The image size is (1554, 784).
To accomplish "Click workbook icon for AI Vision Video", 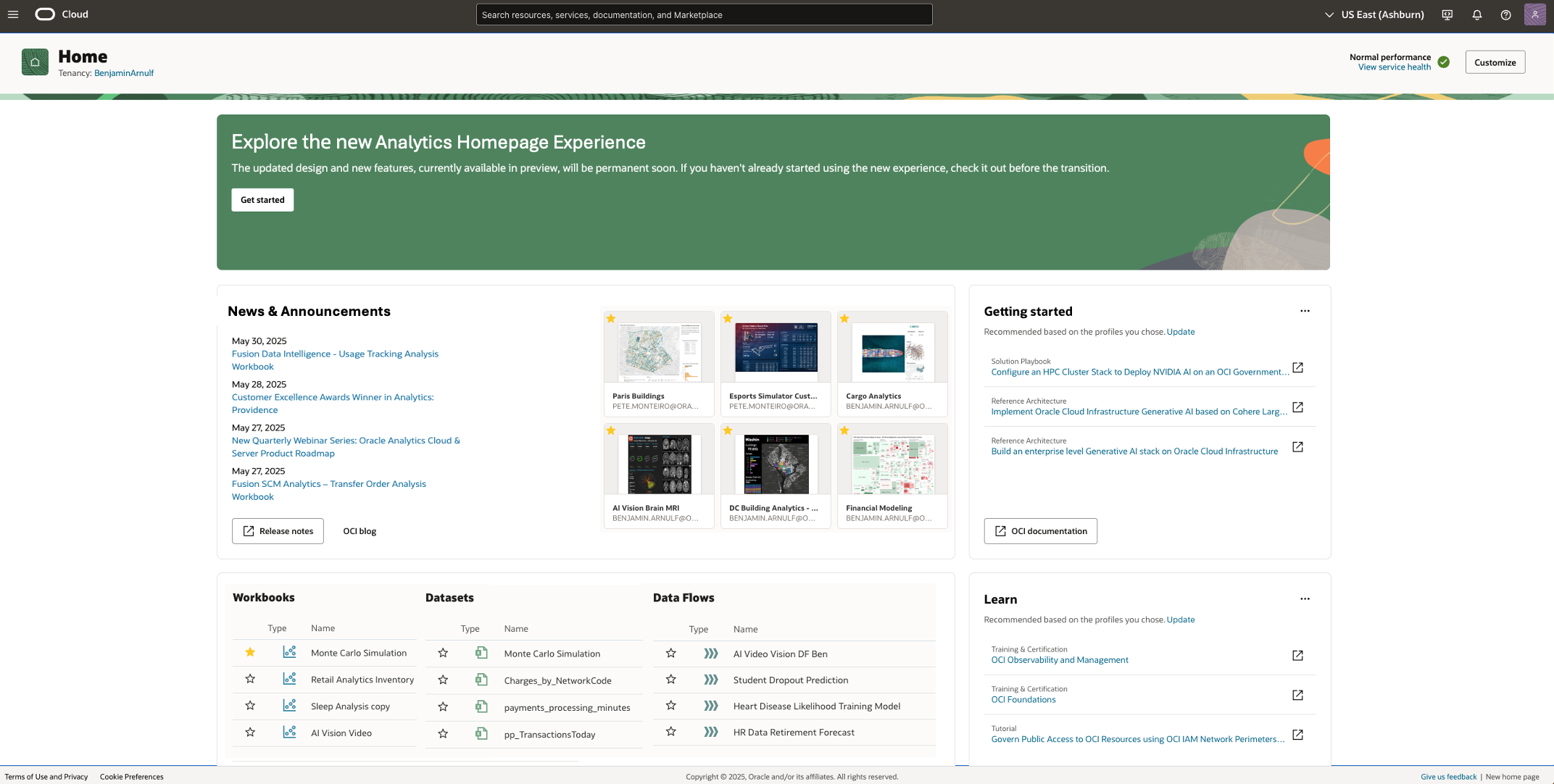I will (289, 733).
